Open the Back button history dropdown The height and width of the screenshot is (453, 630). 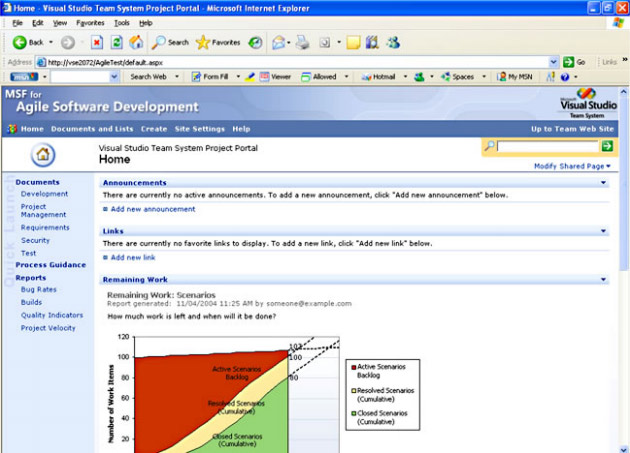point(51,42)
